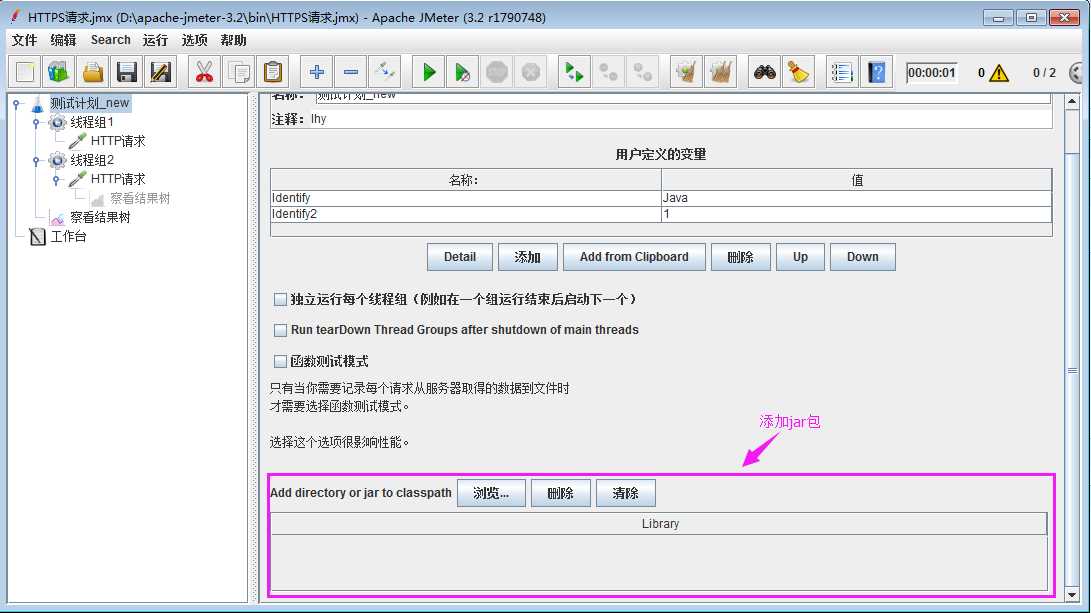The image size is (1091, 613).
Task: Open the function helper list icon
Action: point(841,72)
